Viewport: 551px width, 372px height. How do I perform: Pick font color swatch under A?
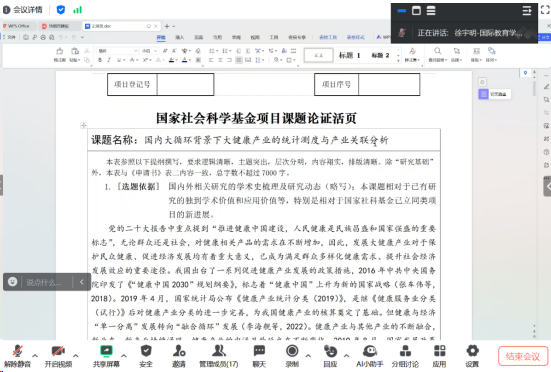[184, 60]
